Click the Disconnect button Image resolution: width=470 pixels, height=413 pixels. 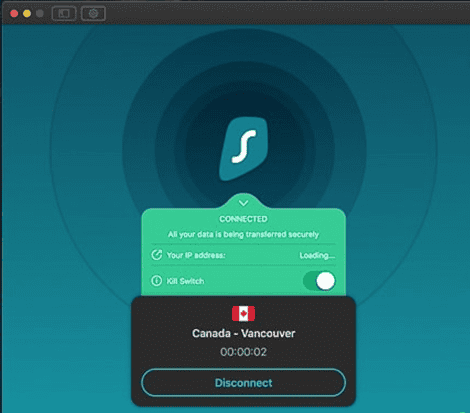(243, 383)
